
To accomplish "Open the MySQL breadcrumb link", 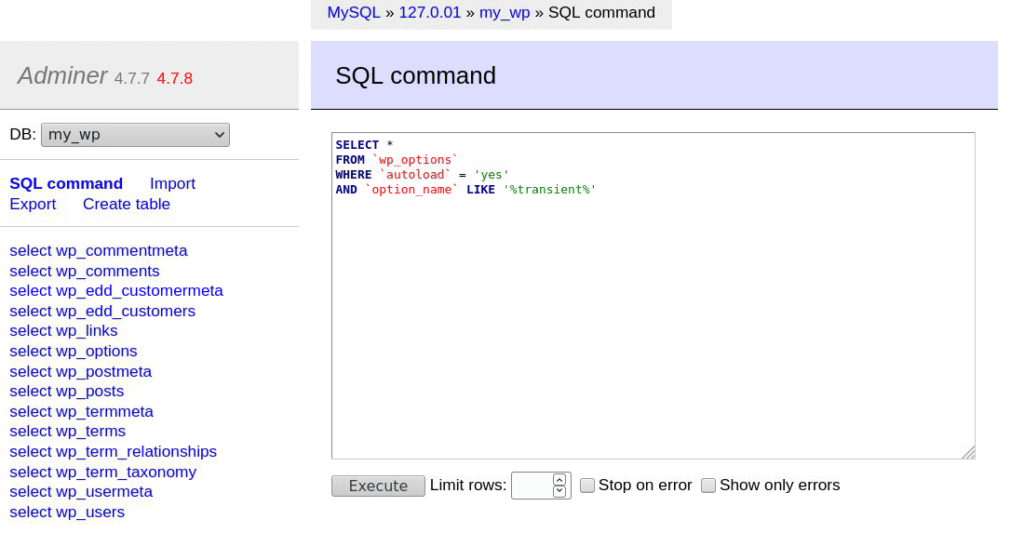I will (354, 13).
